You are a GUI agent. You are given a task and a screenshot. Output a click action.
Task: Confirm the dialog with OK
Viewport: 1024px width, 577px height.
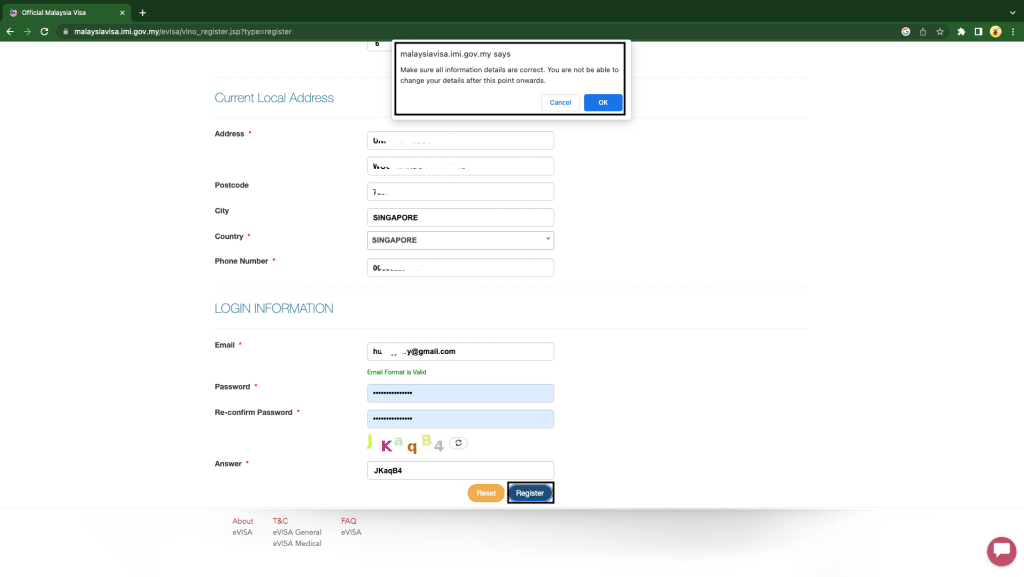click(603, 102)
